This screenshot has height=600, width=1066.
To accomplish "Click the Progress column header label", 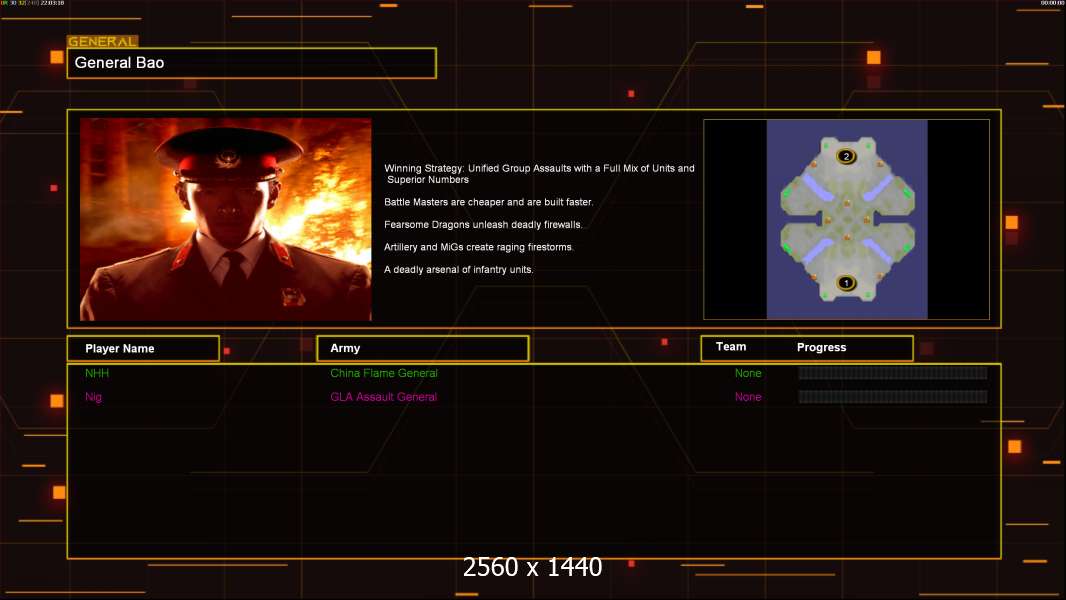I will pos(821,347).
